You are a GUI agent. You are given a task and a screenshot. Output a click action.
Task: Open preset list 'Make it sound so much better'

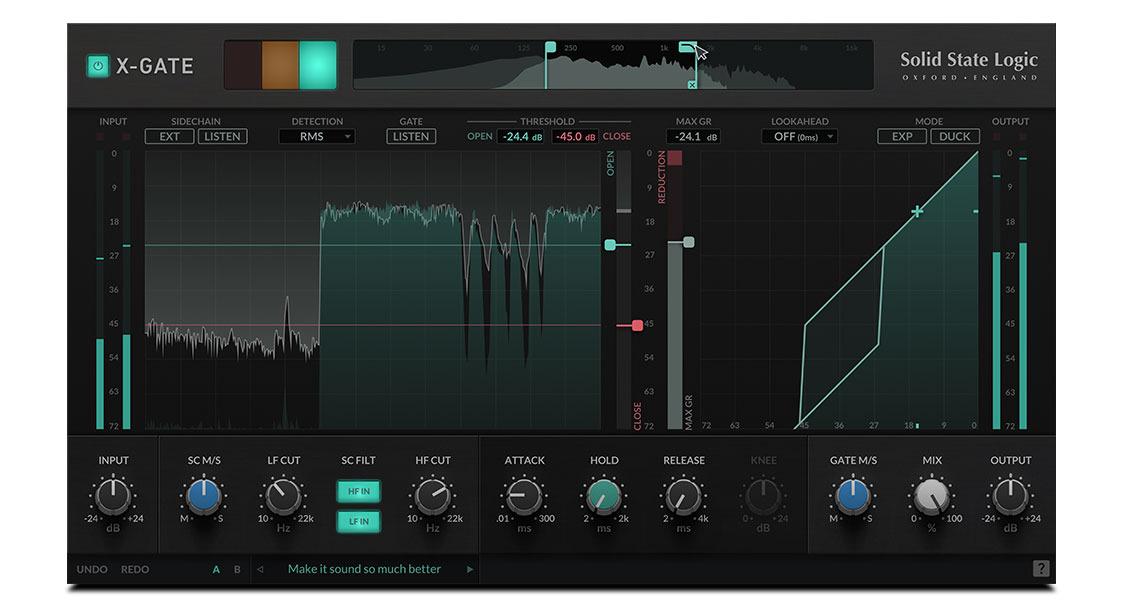pyautogui.click(x=364, y=569)
